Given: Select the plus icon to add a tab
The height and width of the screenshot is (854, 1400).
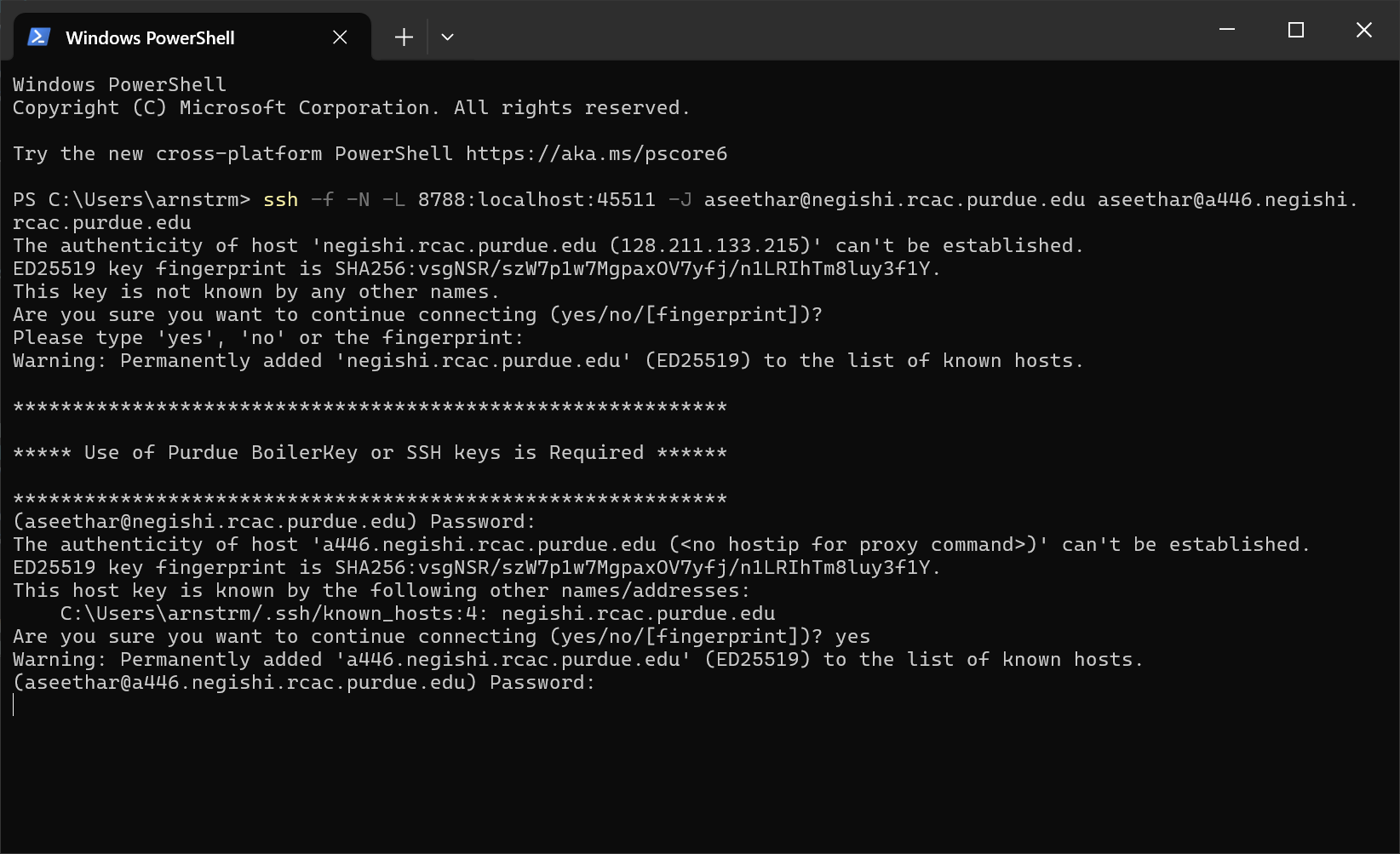Looking at the screenshot, I should click(x=403, y=37).
